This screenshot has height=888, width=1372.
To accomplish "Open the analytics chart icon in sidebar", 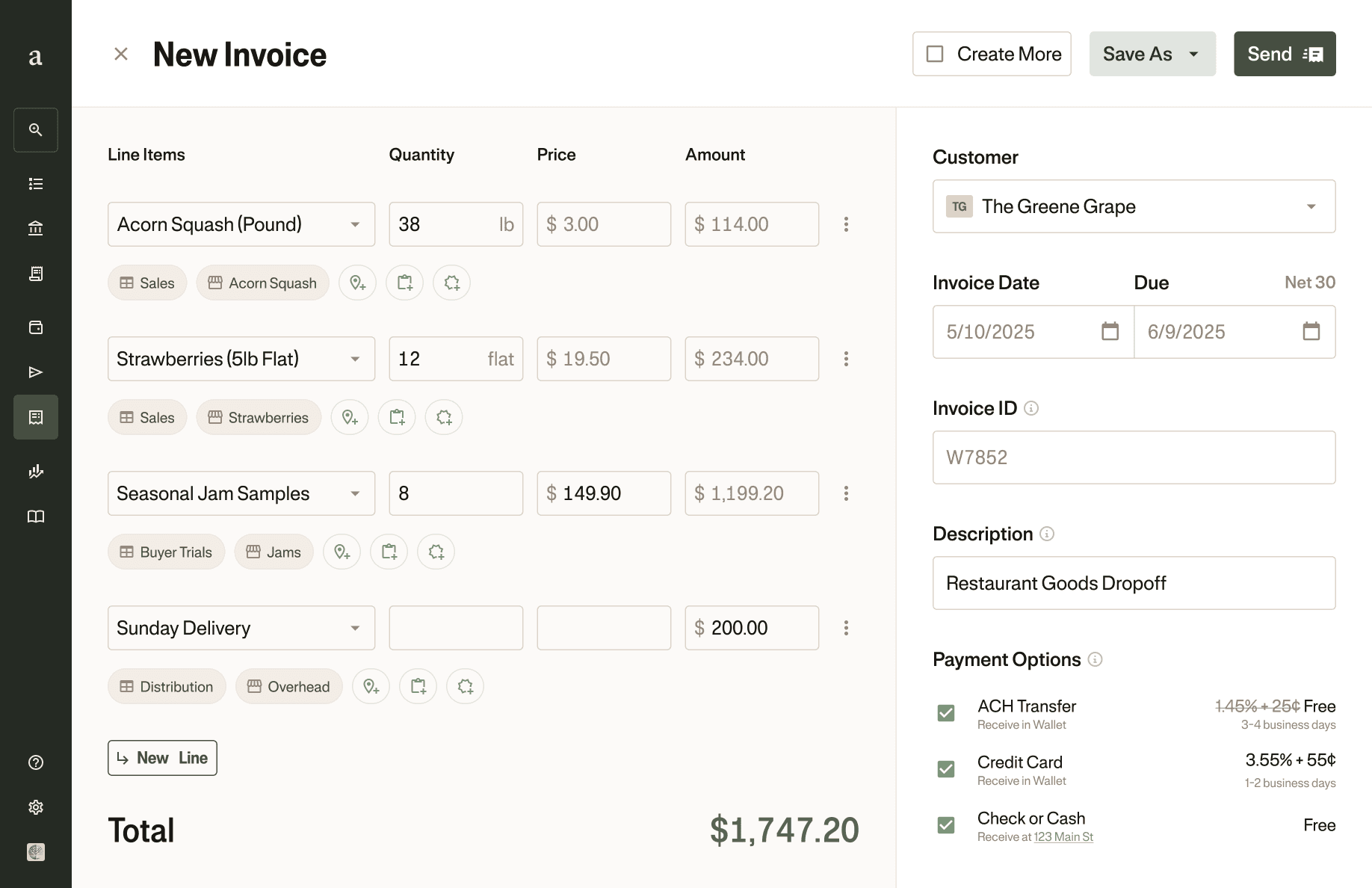I will point(35,471).
